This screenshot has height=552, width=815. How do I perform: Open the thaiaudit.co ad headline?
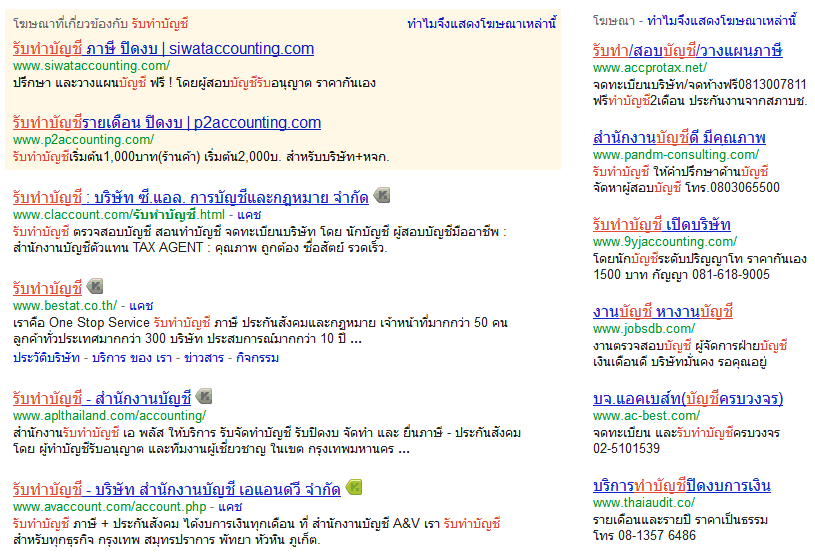click(681, 485)
